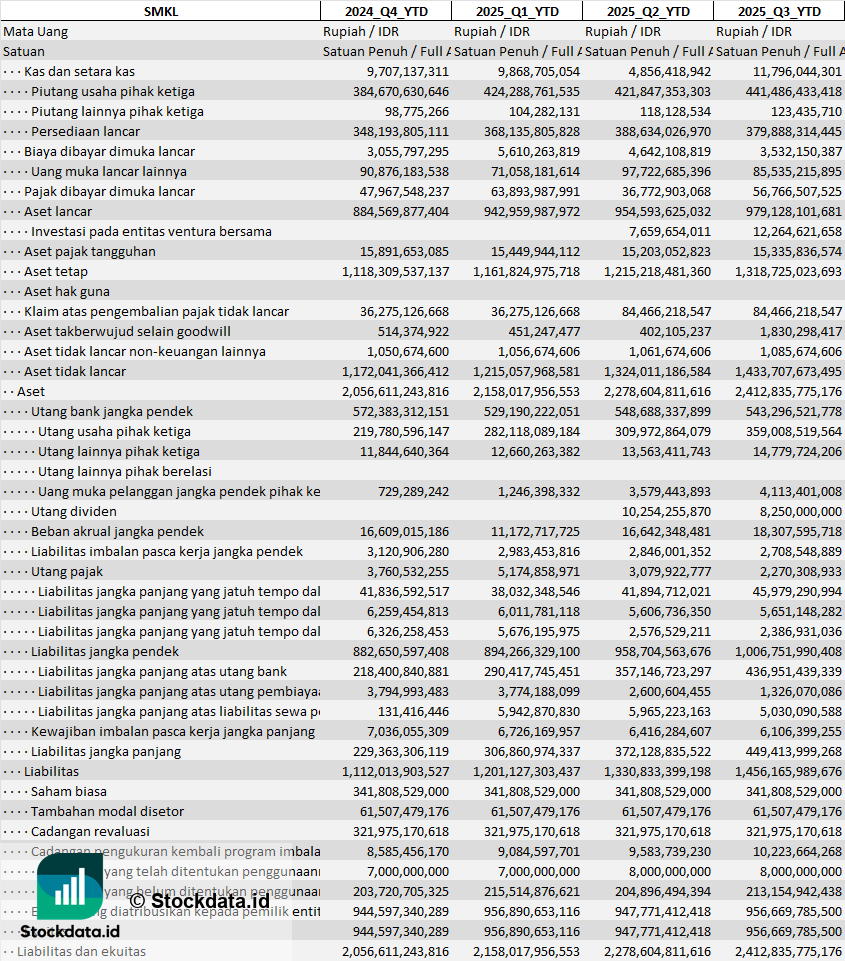Select Aset lancar total 942,959,987,972
Screen dimensions: 845x961
(x=532, y=211)
